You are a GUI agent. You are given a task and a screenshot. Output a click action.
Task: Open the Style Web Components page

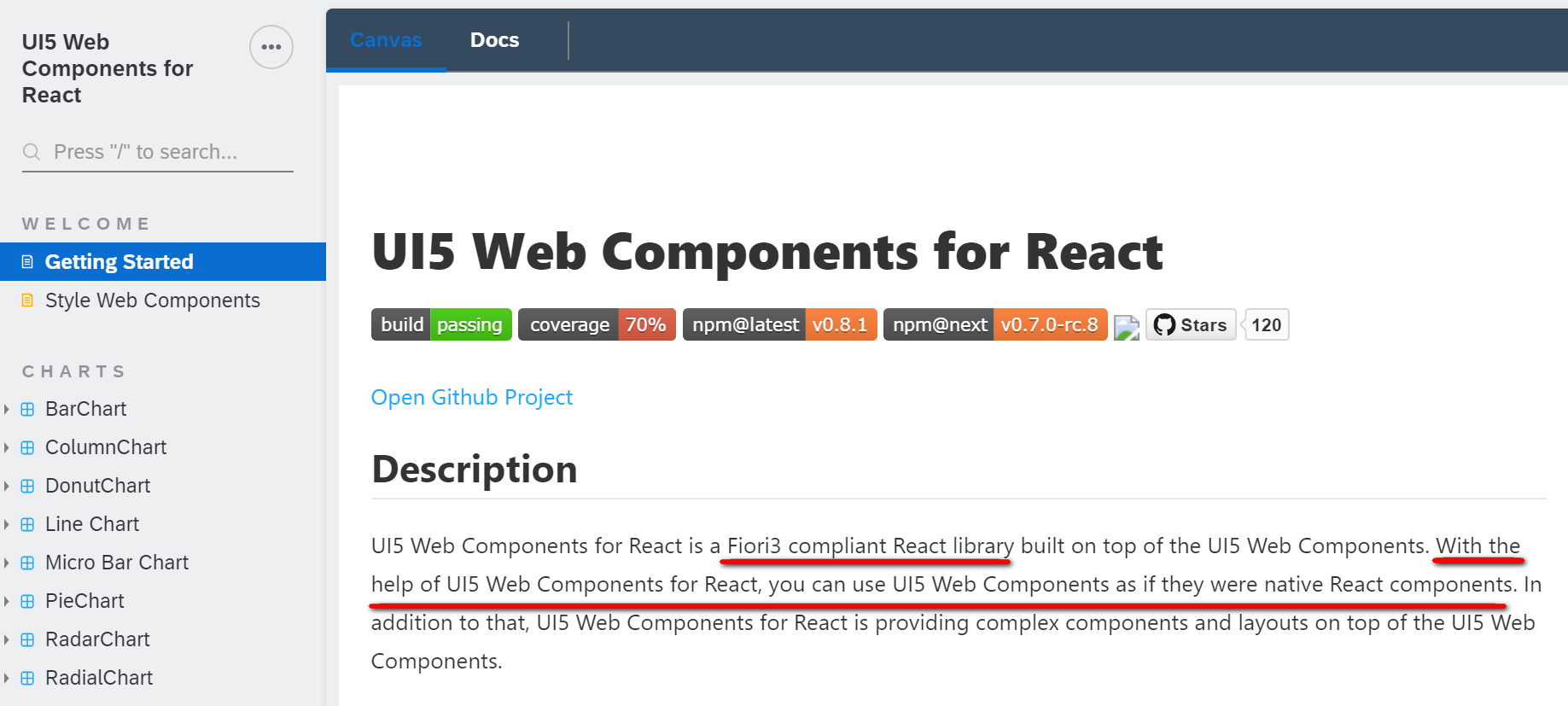point(152,300)
